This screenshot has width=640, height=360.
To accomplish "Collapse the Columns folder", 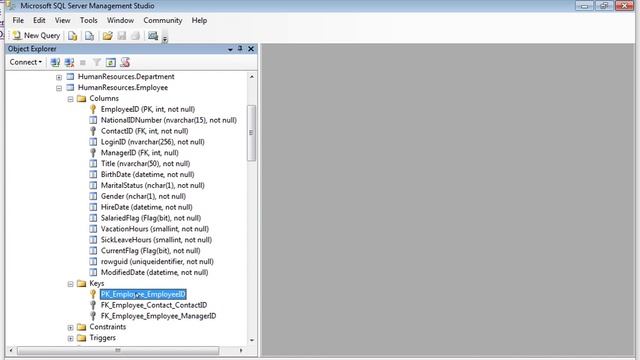I will 71,99.
